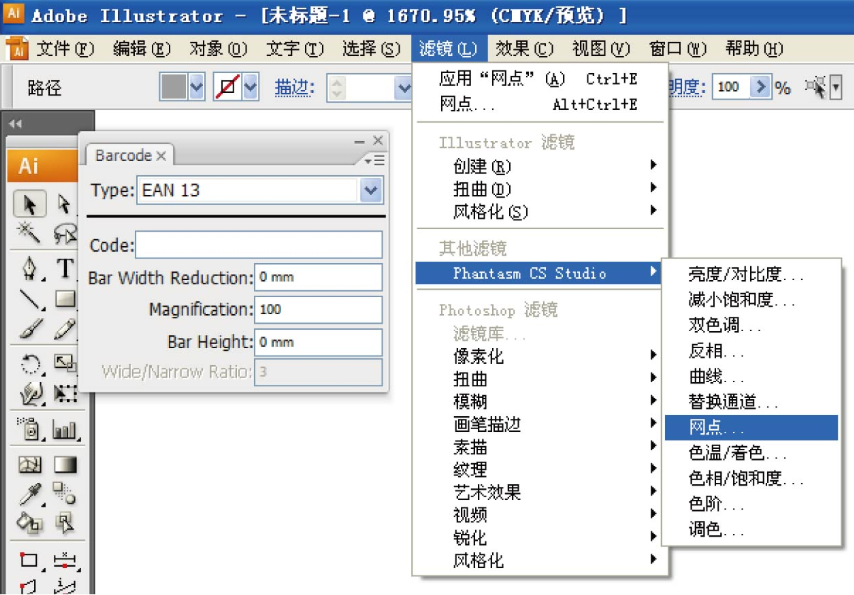Screen dimensions: 854x595
Task: Open the 对象(O) menu
Action: [x=218, y=48]
